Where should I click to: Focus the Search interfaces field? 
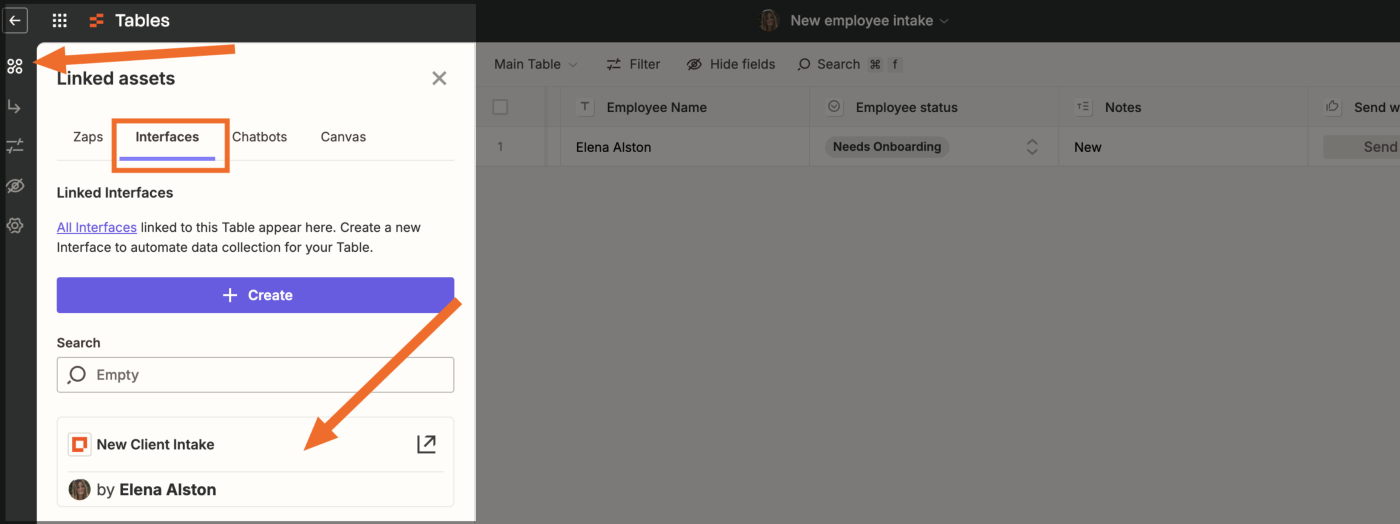coord(255,375)
